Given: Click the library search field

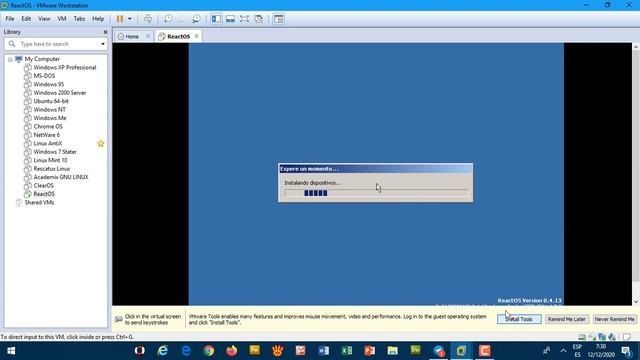Looking at the screenshot, I should pyautogui.click(x=56, y=44).
